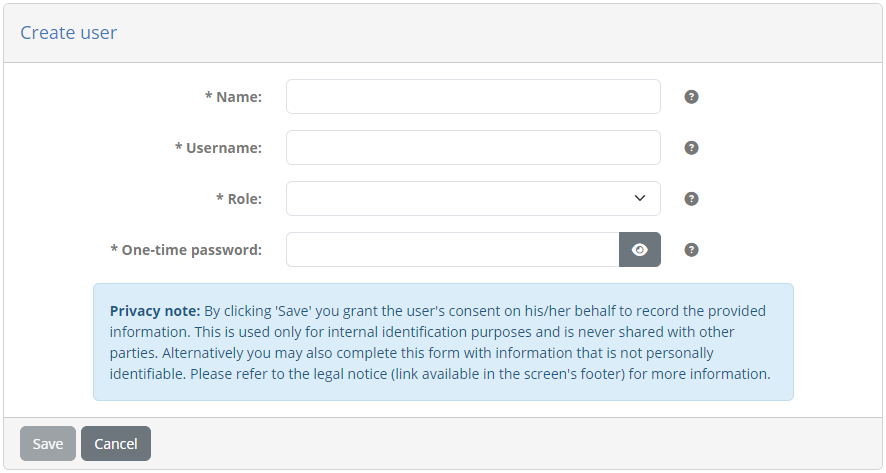Show help for the Role field
Viewport: 886px width, 473px height.
click(x=691, y=198)
